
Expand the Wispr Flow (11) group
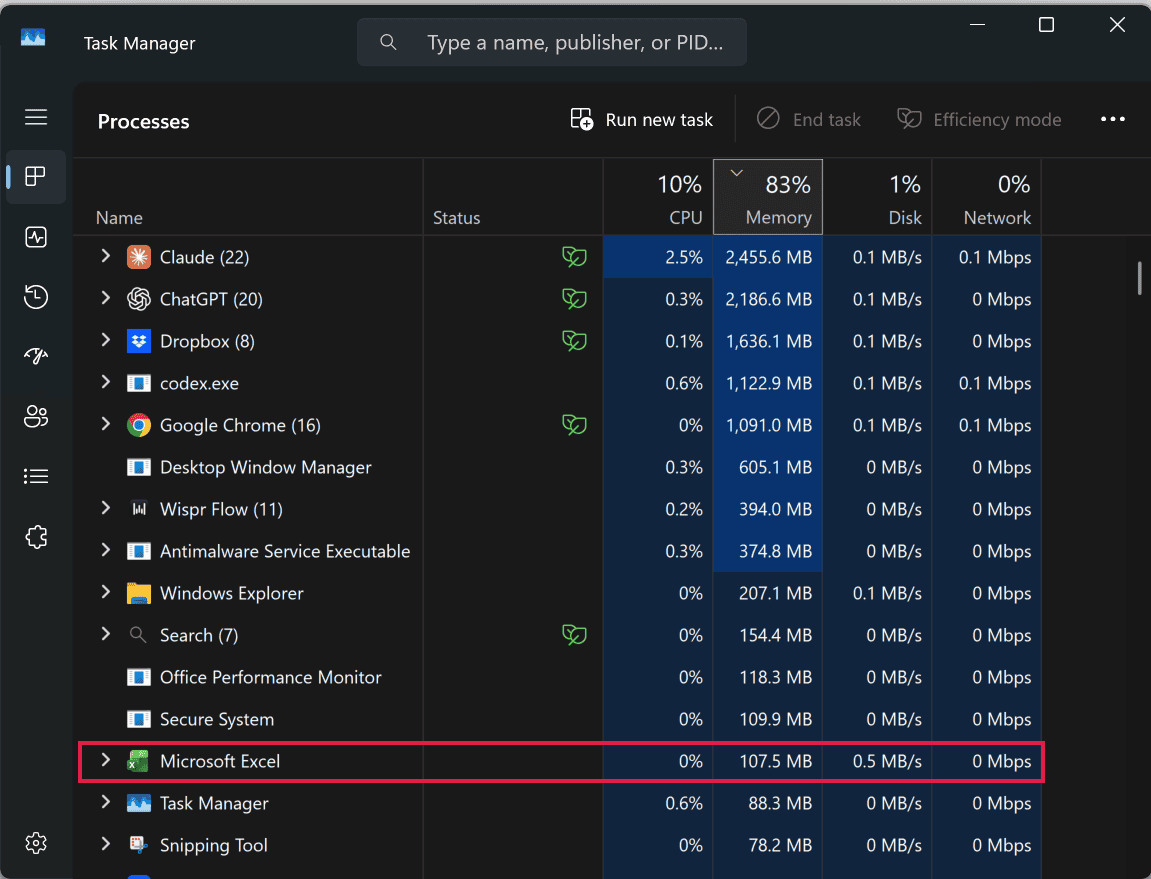tap(106, 507)
